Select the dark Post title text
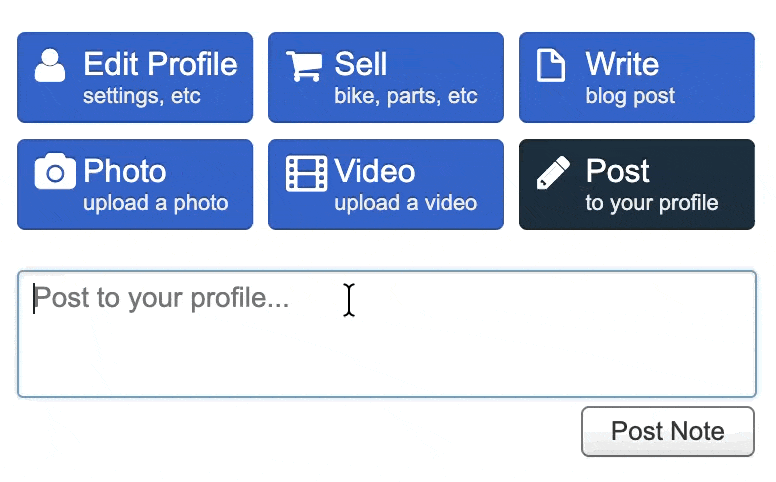Viewport: 776px width, 482px height. click(618, 171)
